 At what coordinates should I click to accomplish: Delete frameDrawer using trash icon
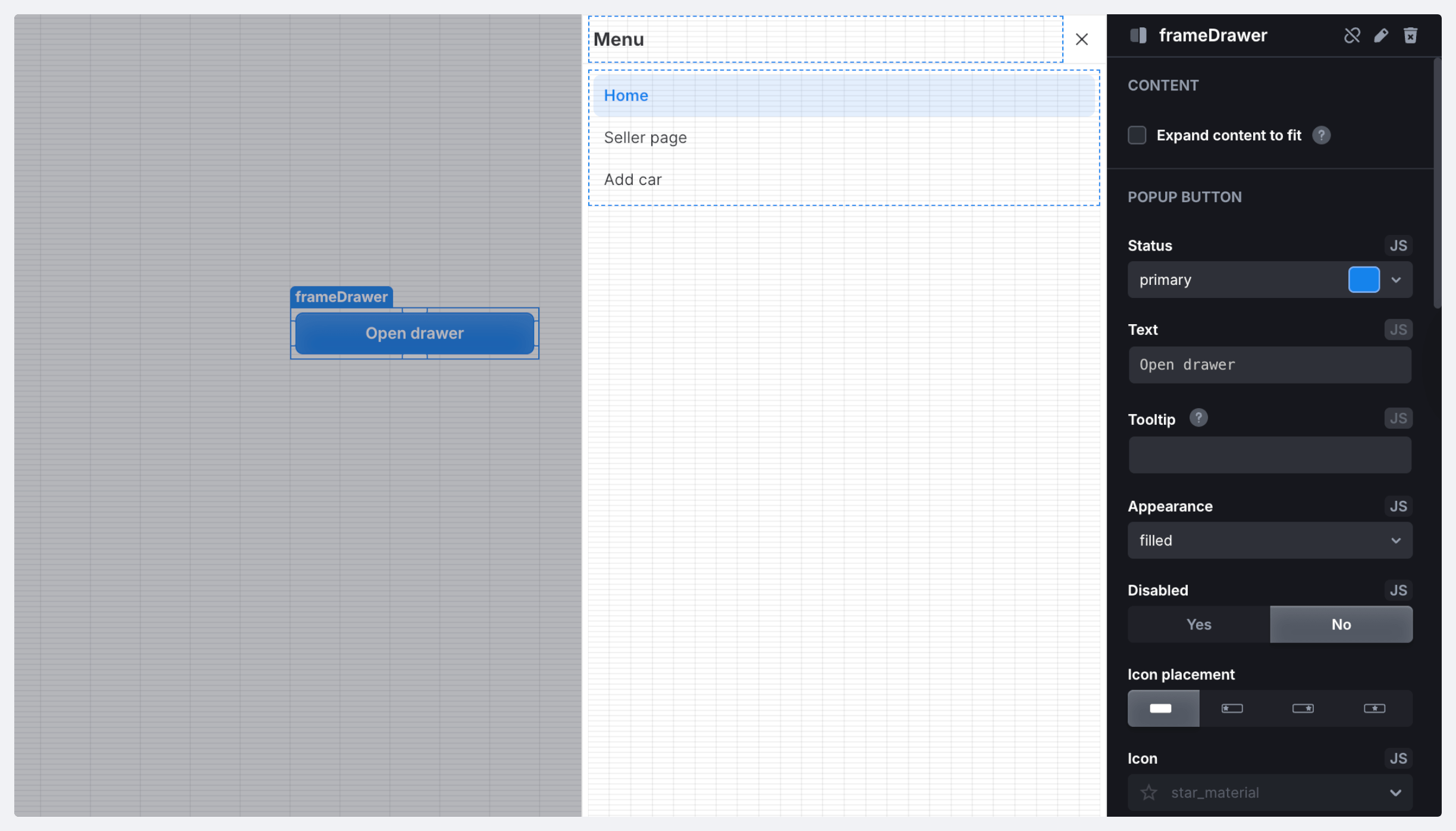pyautogui.click(x=1410, y=36)
